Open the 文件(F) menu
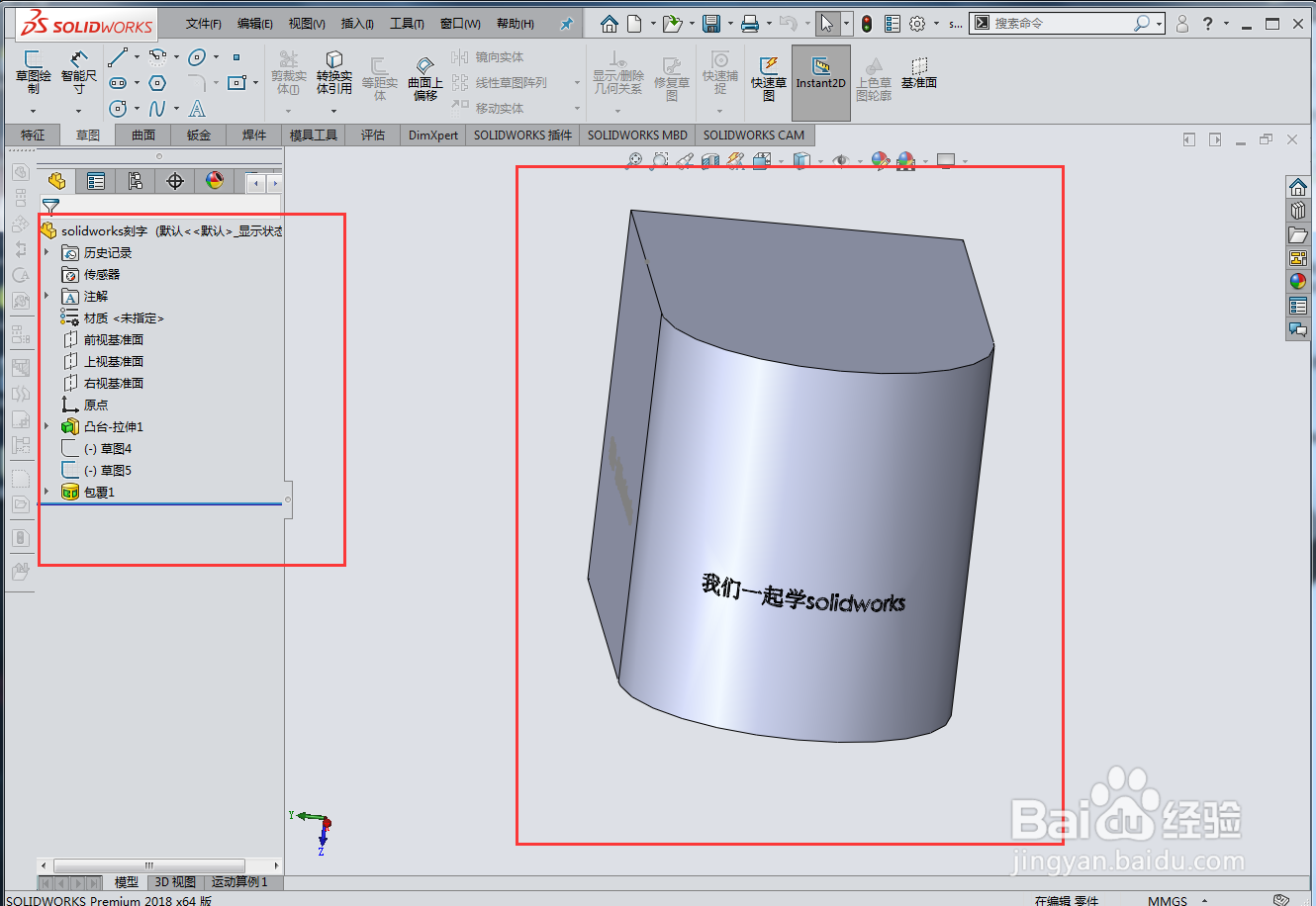 point(204,24)
